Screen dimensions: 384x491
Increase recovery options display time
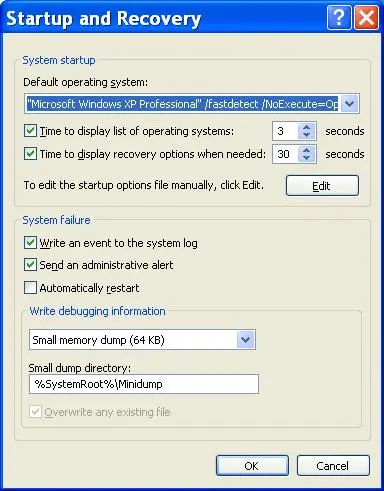click(307, 150)
